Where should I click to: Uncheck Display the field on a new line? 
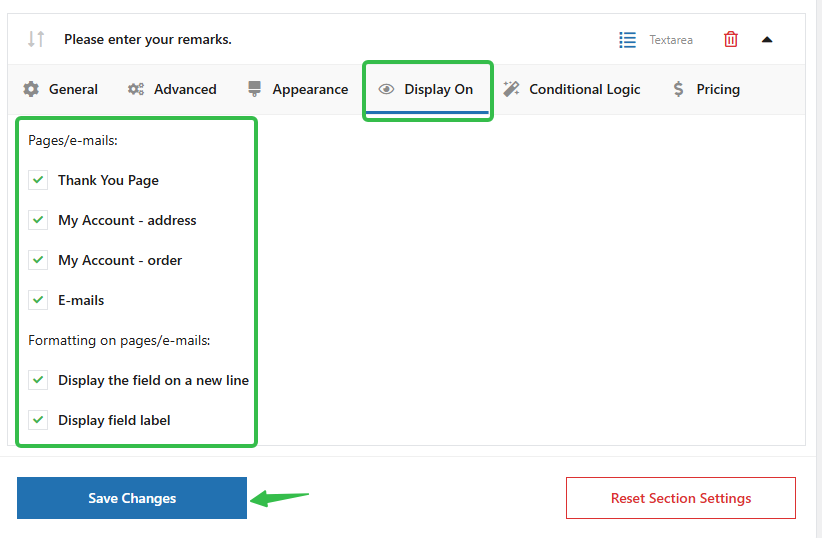pyautogui.click(x=38, y=380)
